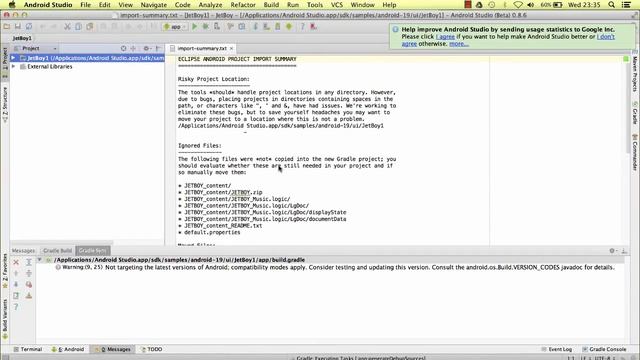Click the I don't agree link
Viewport: 640px width, 360px height.
(x=606, y=37)
